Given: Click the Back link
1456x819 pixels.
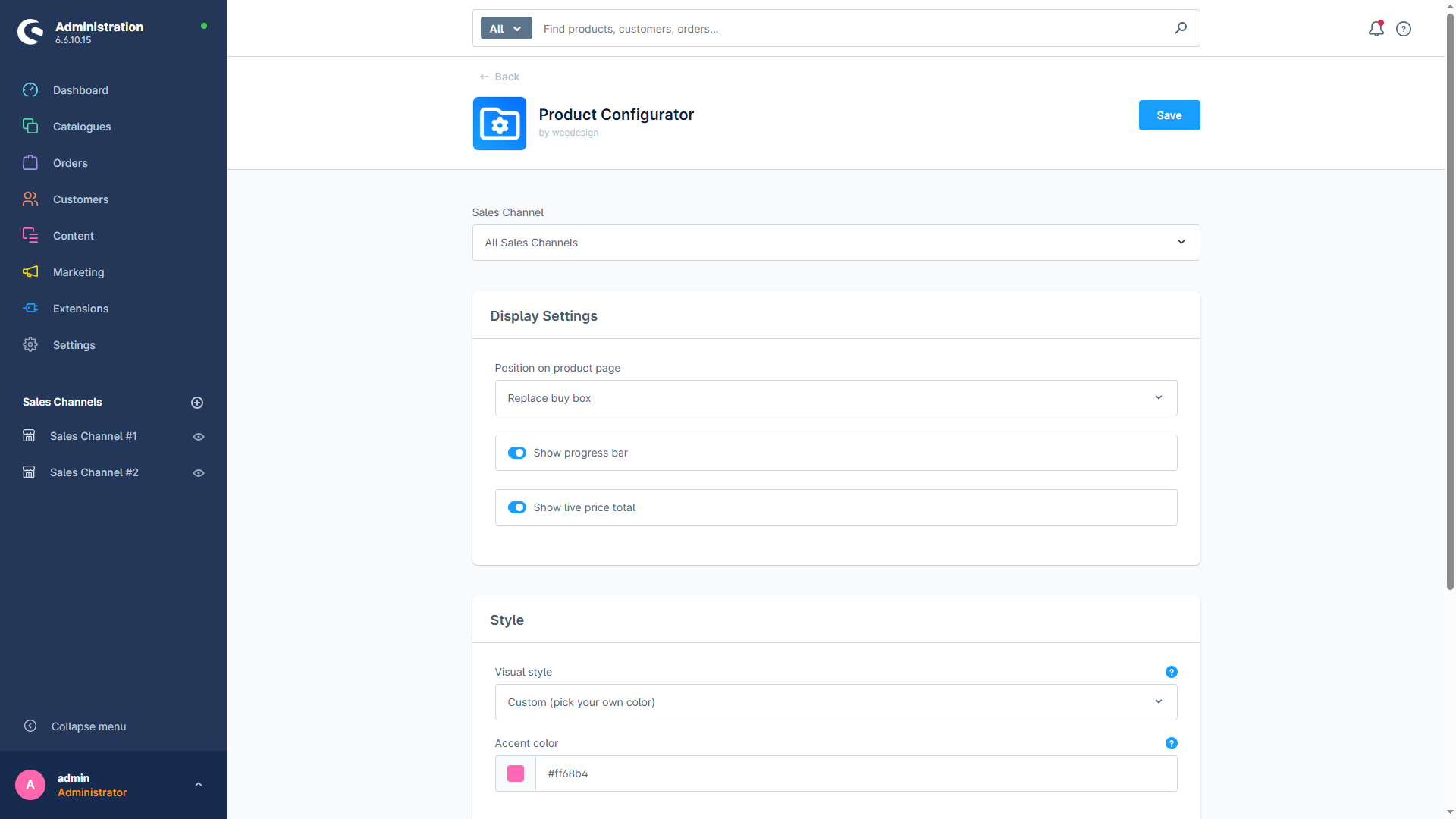Looking at the screenshot, I should tap(499, 77).
